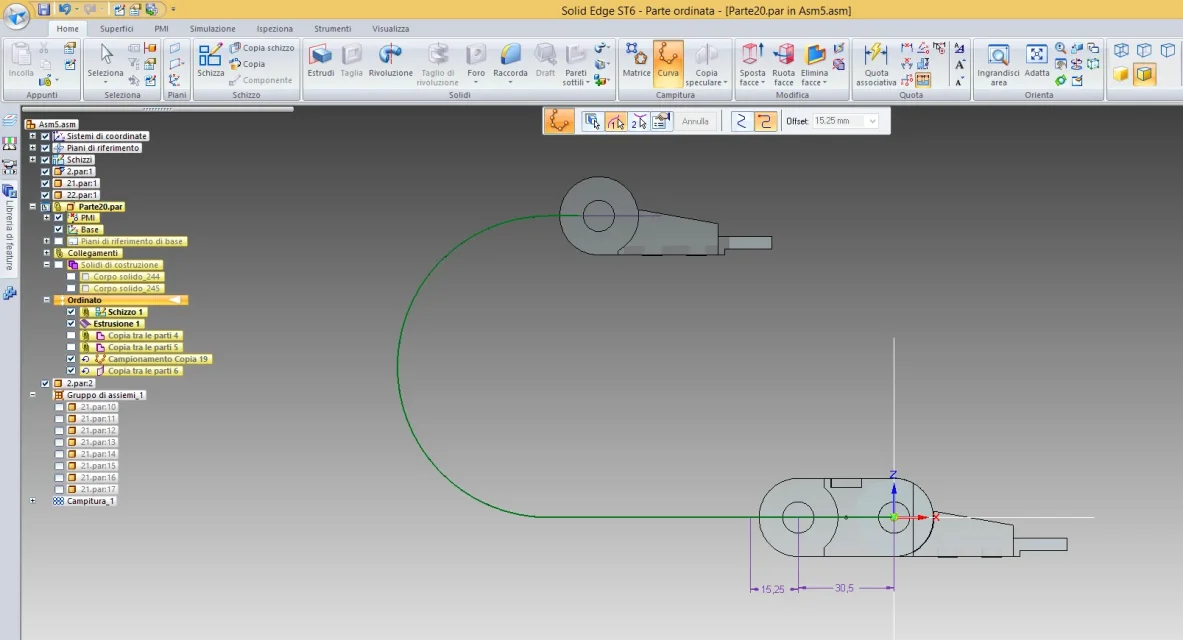Select the Ruota facce rotate faces tool

coord(783,64)
